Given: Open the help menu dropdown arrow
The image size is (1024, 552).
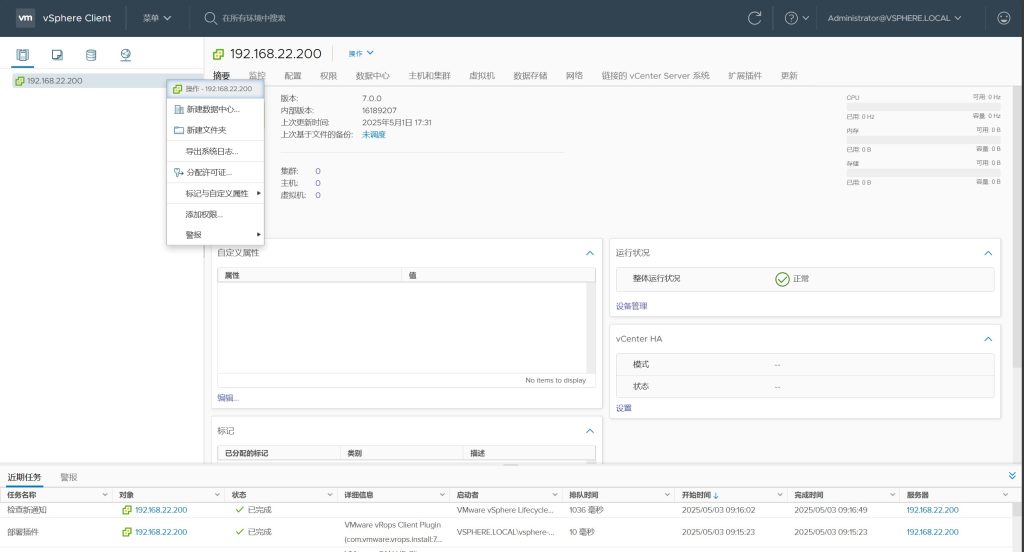Looking at the screenshot, I should (806, 18).
